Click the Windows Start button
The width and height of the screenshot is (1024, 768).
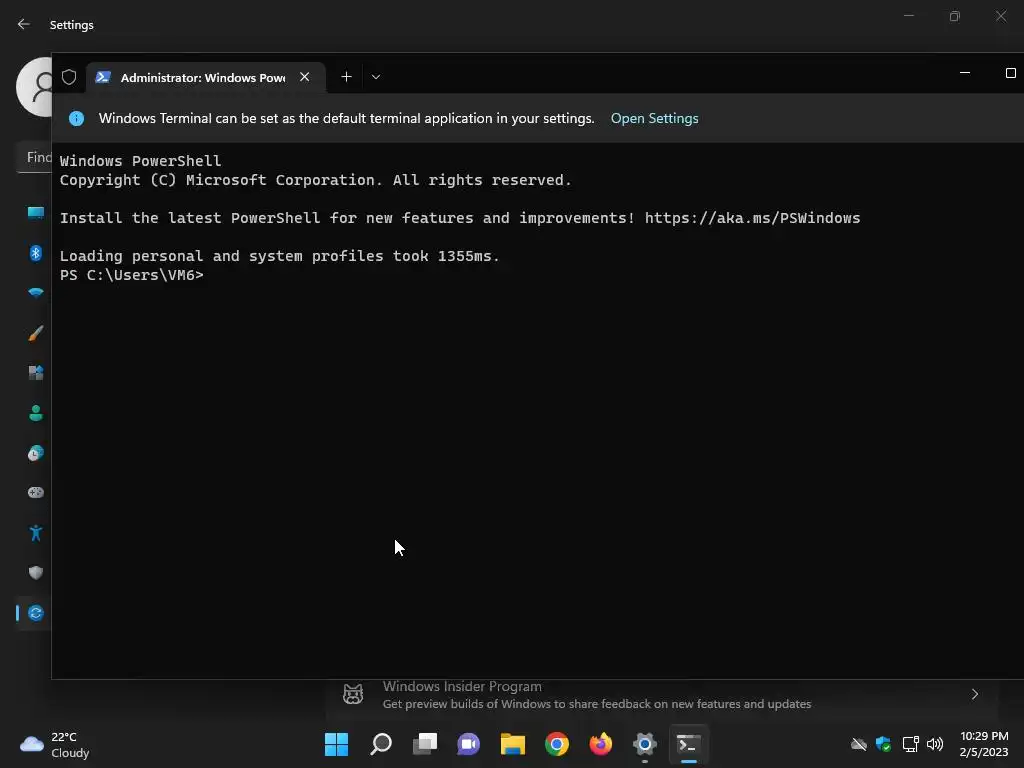336,744
